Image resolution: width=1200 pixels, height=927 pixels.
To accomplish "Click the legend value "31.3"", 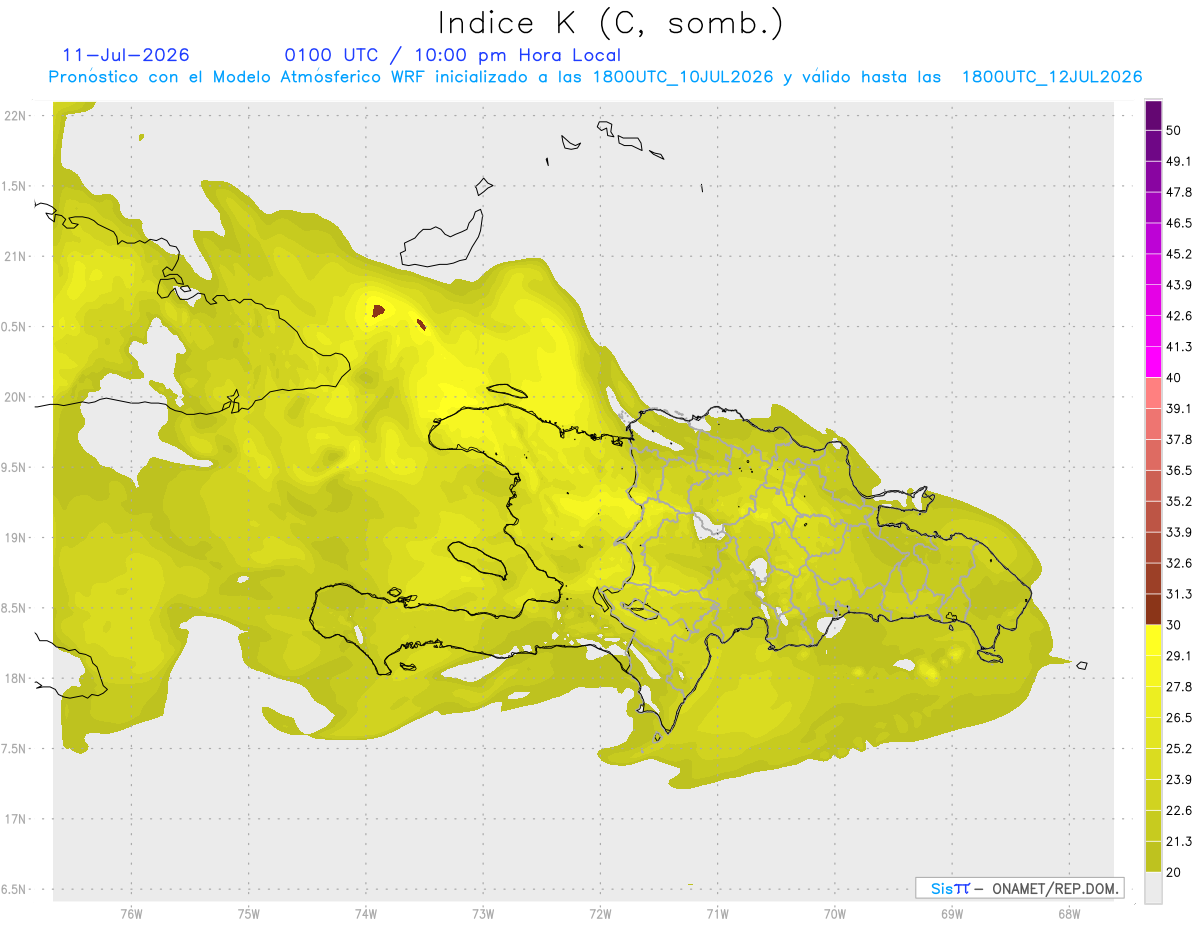I will [x=1179, y=594].
